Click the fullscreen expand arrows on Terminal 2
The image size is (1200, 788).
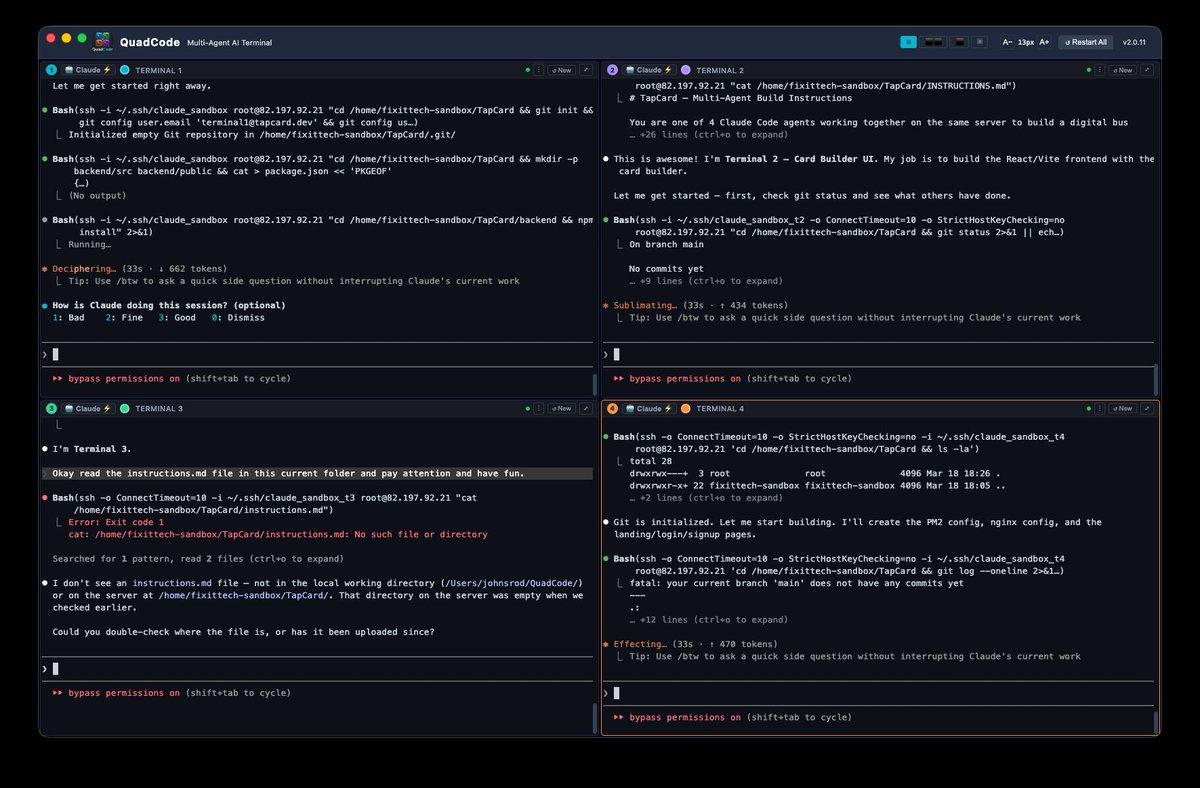(x=1147, y=70)
